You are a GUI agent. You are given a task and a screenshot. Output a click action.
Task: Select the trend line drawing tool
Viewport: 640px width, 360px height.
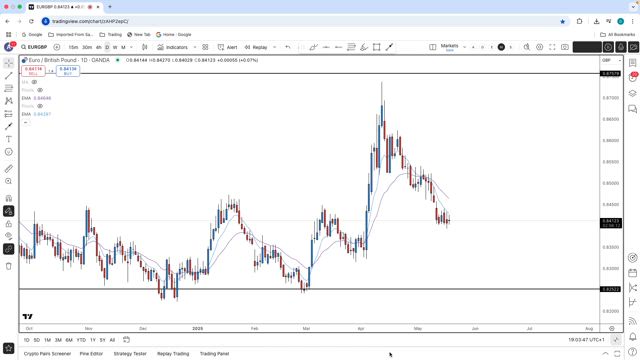pyautogui.click(x=9, y=76)
